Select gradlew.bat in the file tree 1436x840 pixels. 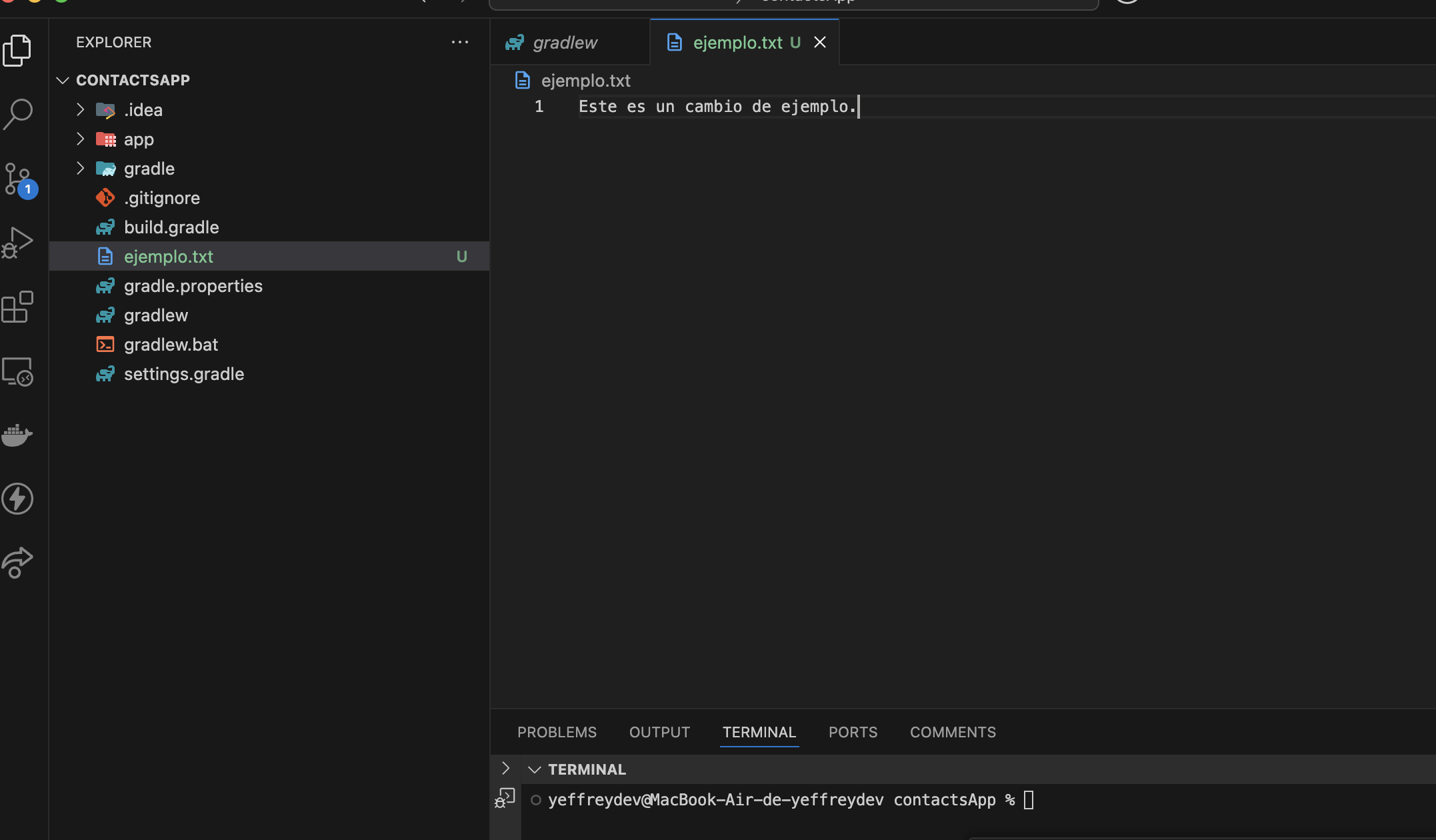171,344
